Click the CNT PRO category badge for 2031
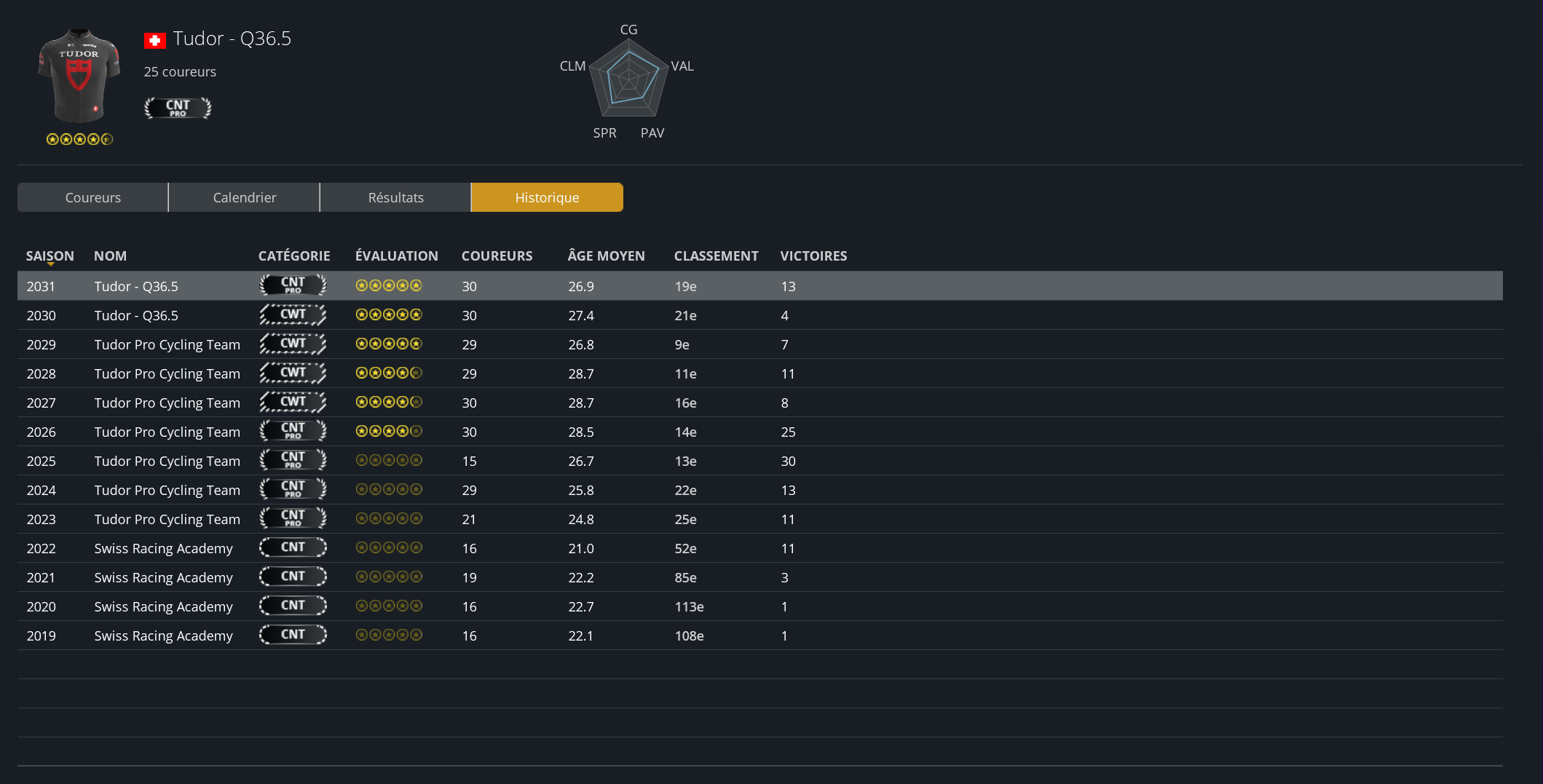 coord(293,285)
